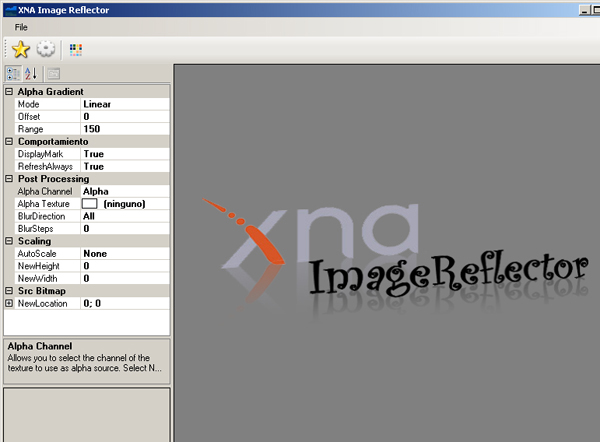600x442 pixels.
Task: Select the Mode property label
Action: 29,104
